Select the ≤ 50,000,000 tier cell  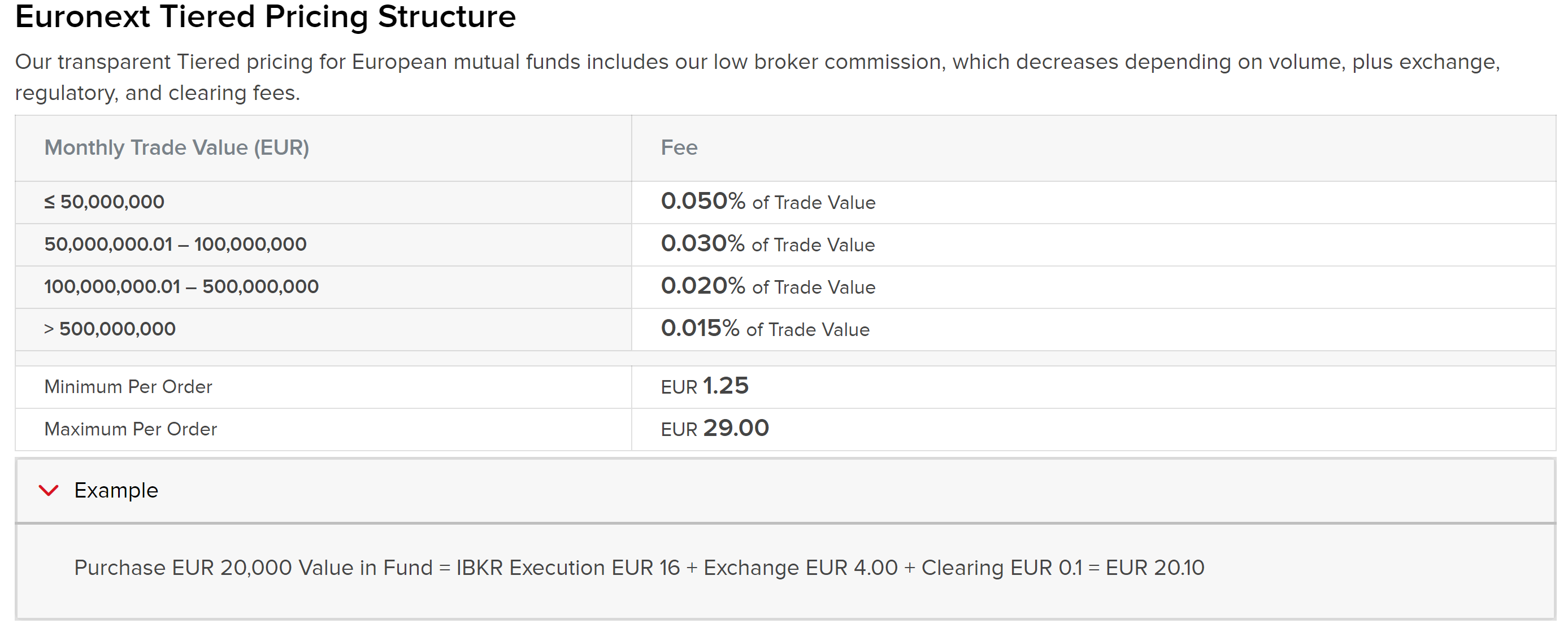click(104, 202)
